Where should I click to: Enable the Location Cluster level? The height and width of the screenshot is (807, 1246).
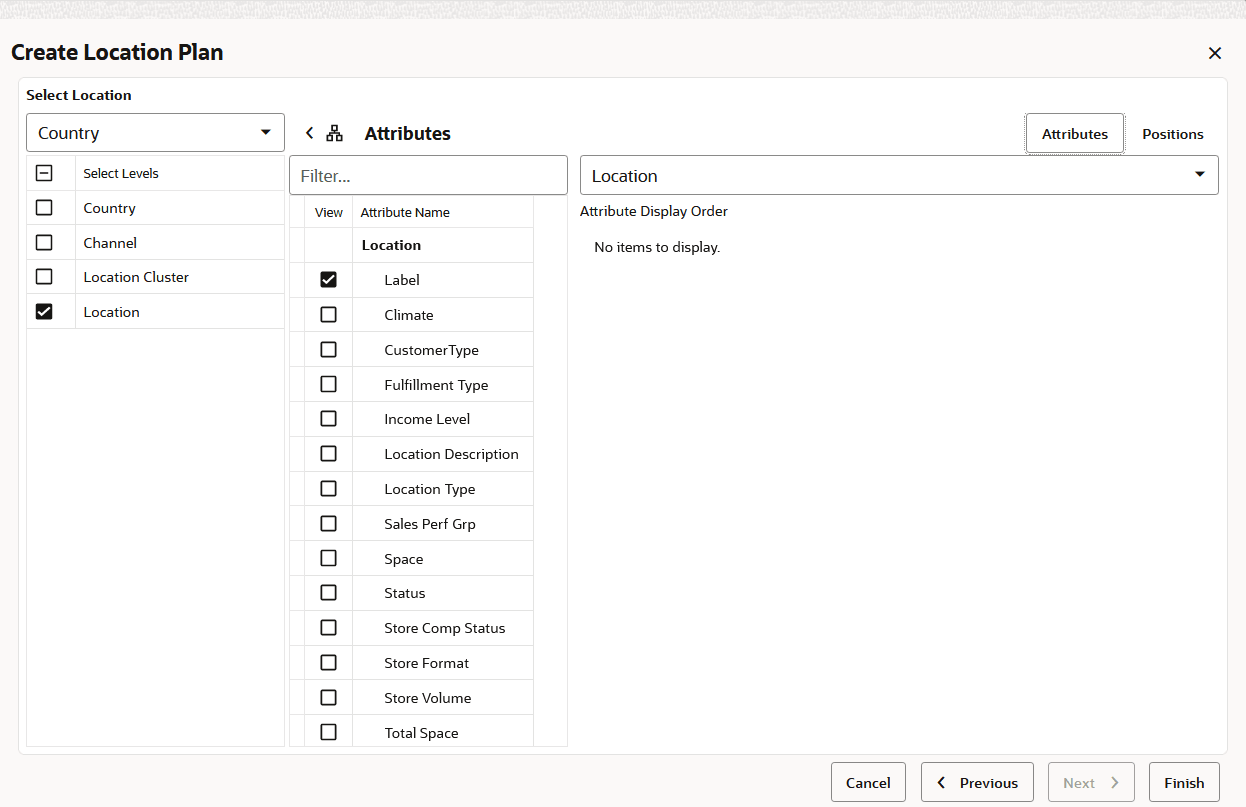(x=44, y=276)
